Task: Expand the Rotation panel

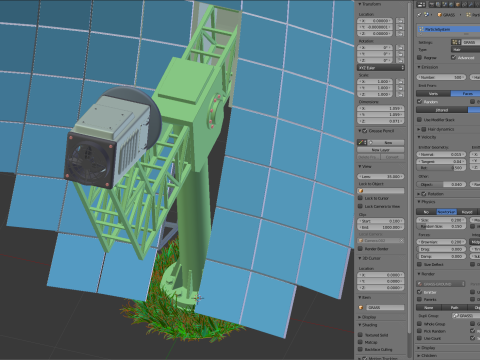Action: [x=419, y=194]
